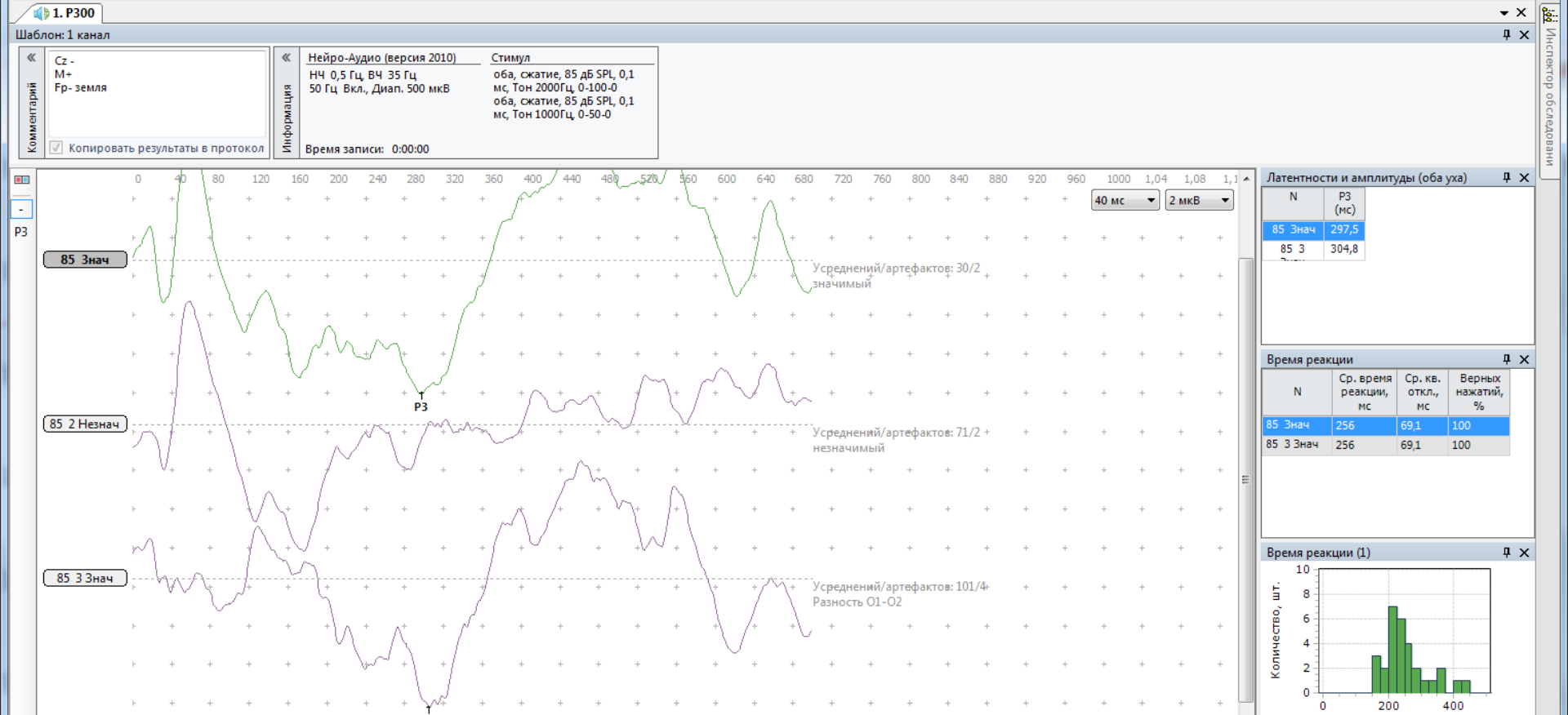1568x715 pixels.
Task: Pin the Латентности и амплитуды panel
Action: (x=1507, y=177)
